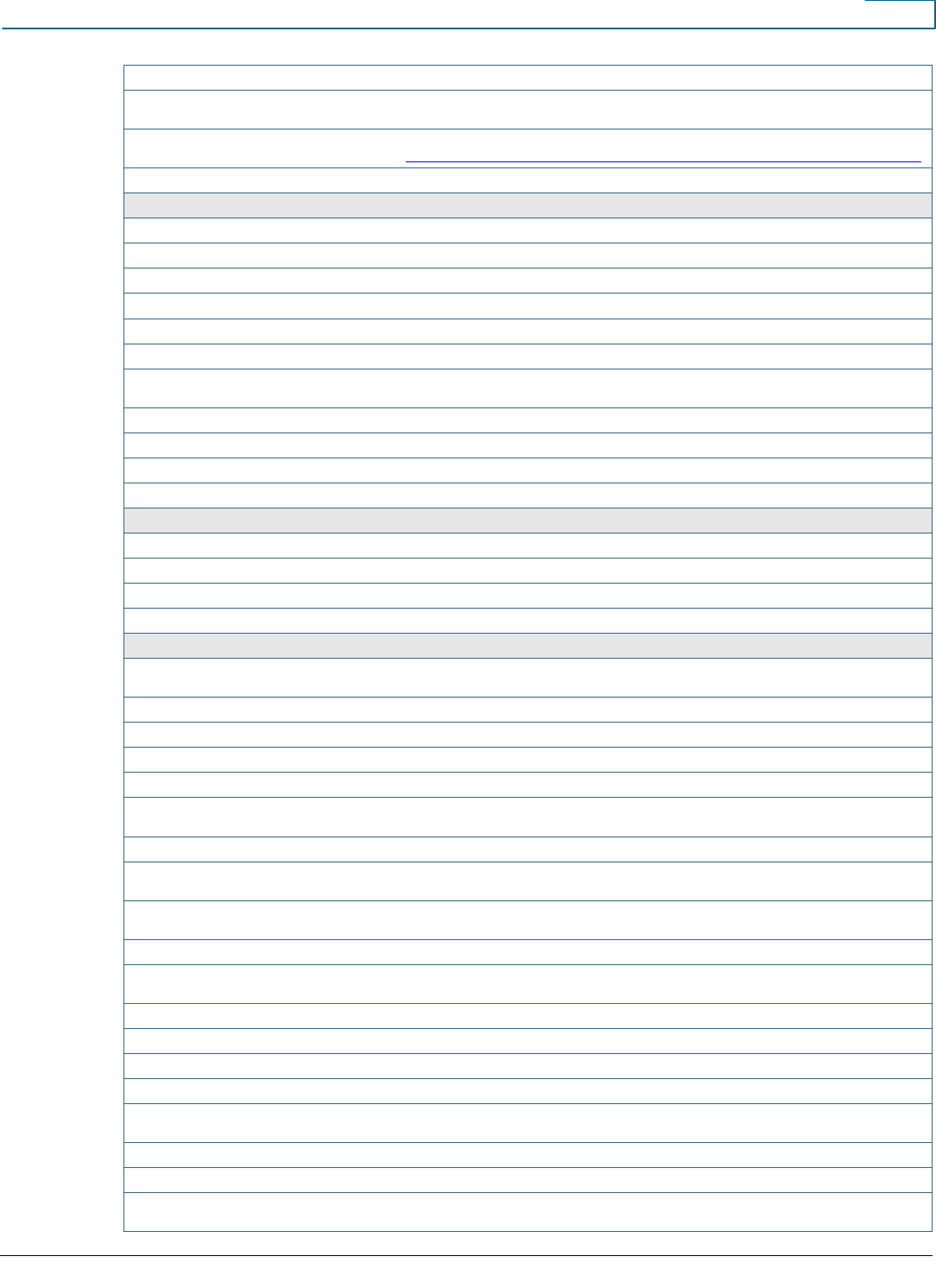Click the last tall row of the table

(x=528, y=1212)
